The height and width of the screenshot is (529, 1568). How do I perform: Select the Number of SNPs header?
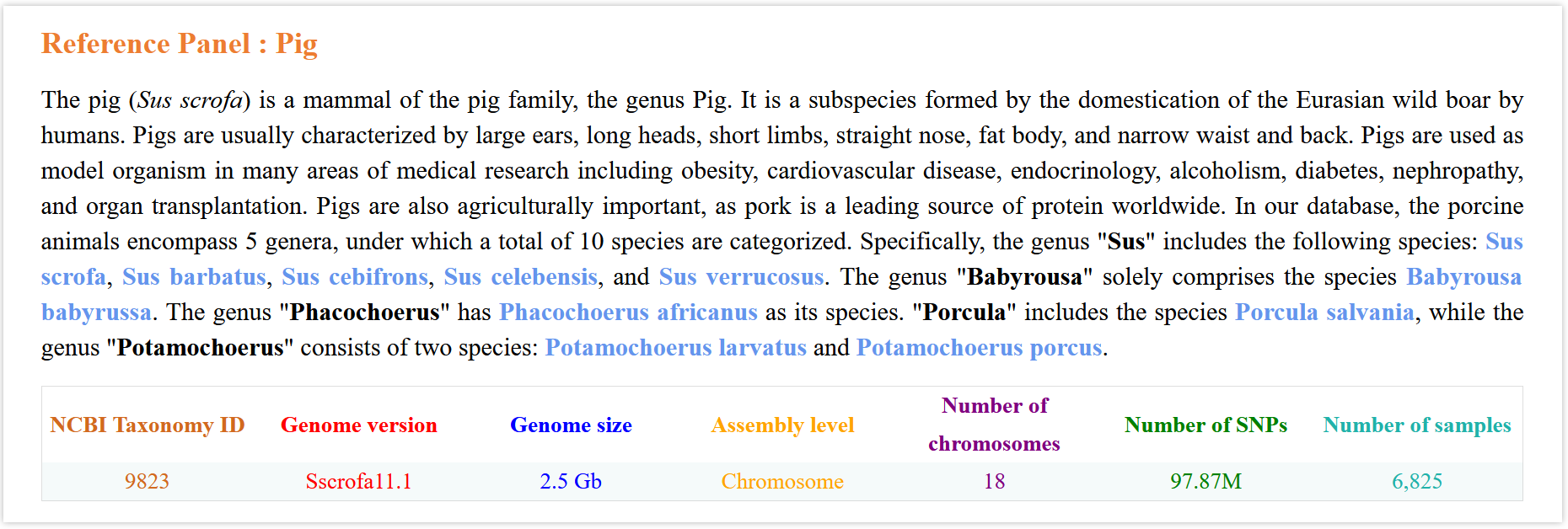tap(1206, 425)
